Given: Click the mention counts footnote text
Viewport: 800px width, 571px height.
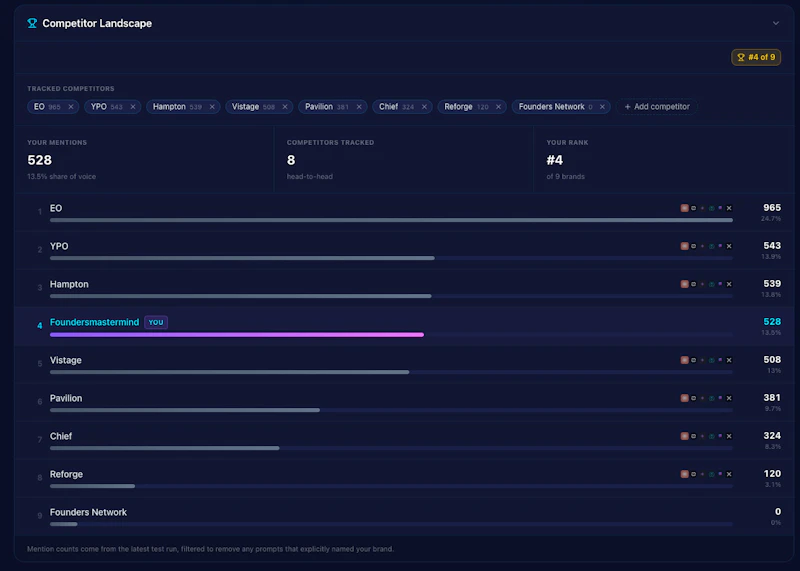Looking at the screenshot, I should 210,549.
